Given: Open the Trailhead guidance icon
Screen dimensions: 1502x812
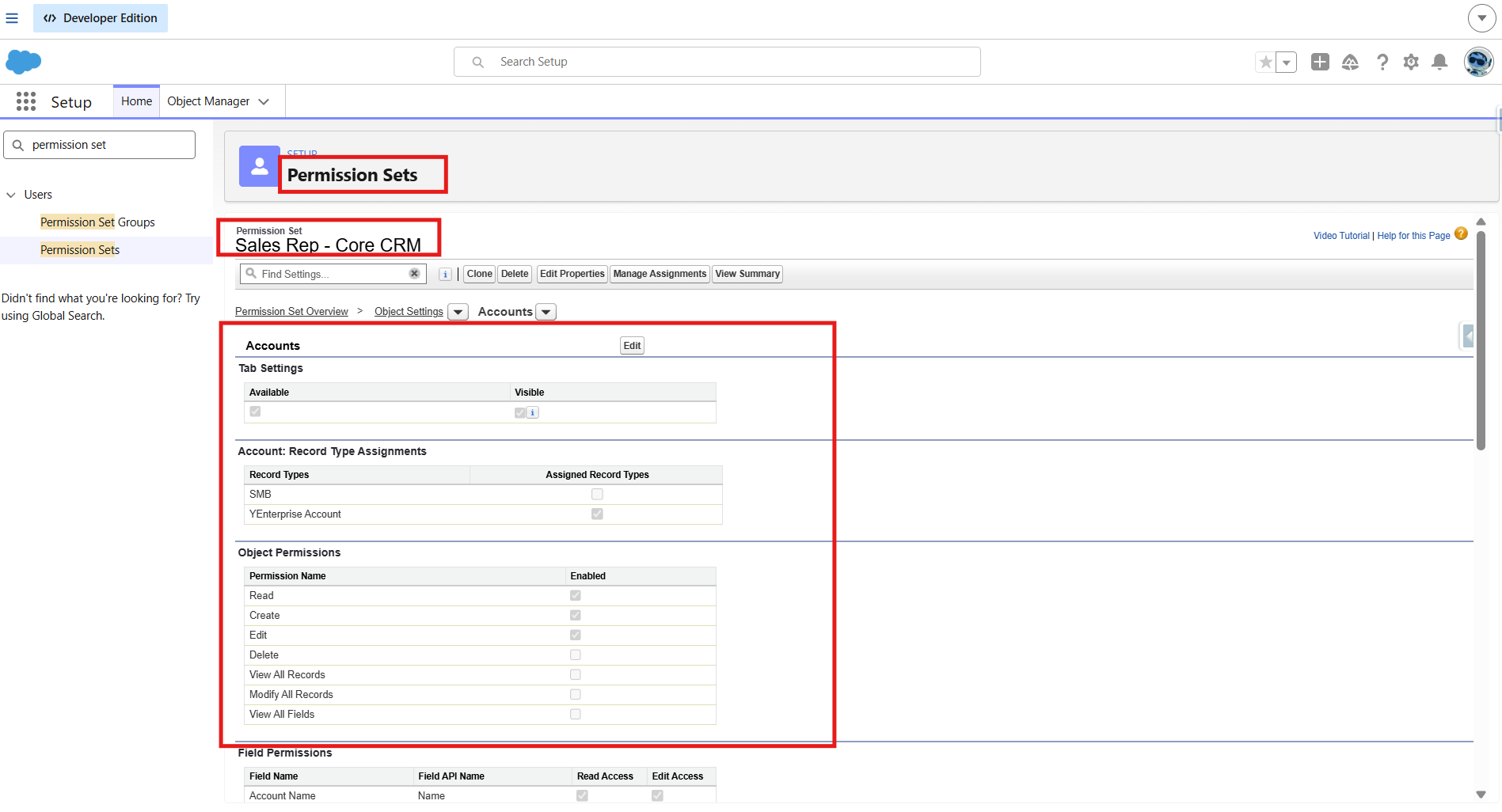Looking at the screenshot, I should pyautogui.click(x=1350, y=62).
